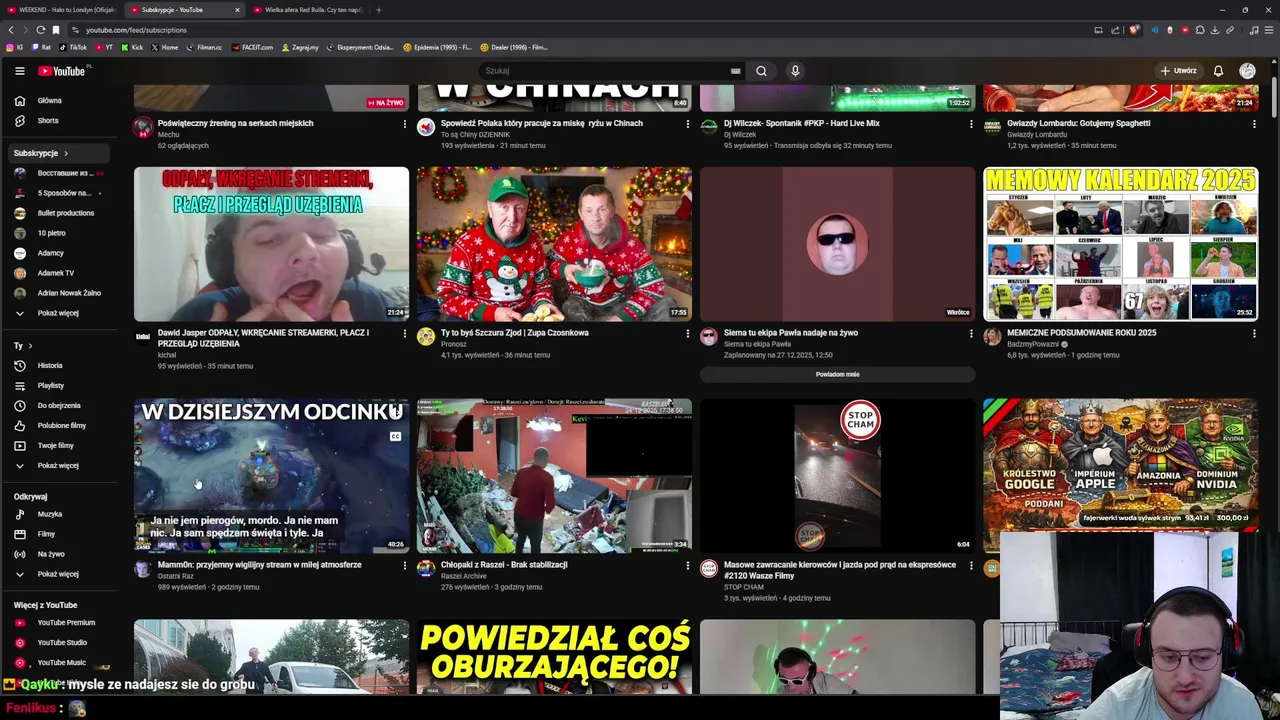Expand Pokaż więcej under Subskrypcje
Screen dimensions: 1280x720
(58, 313)
